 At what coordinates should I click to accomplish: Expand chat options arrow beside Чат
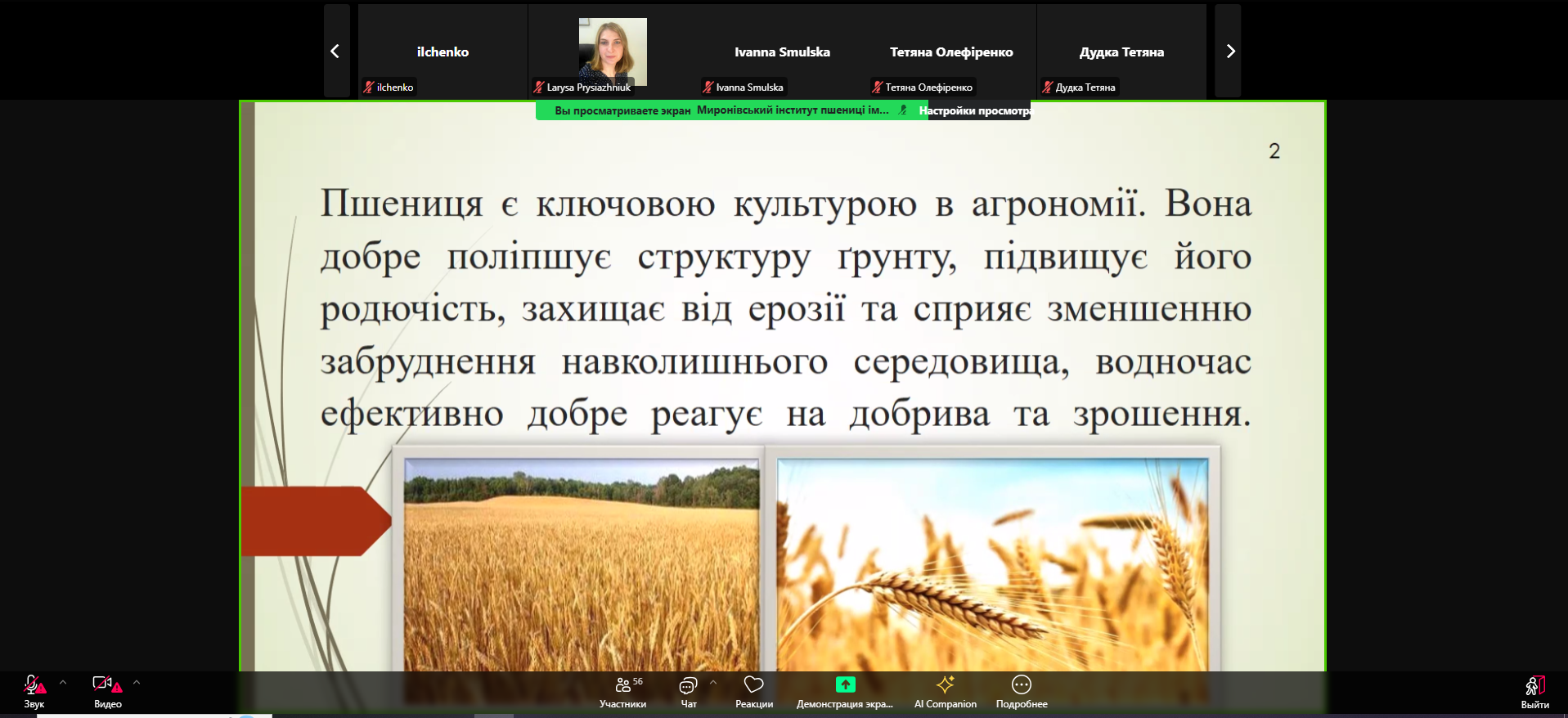[713, 682]
